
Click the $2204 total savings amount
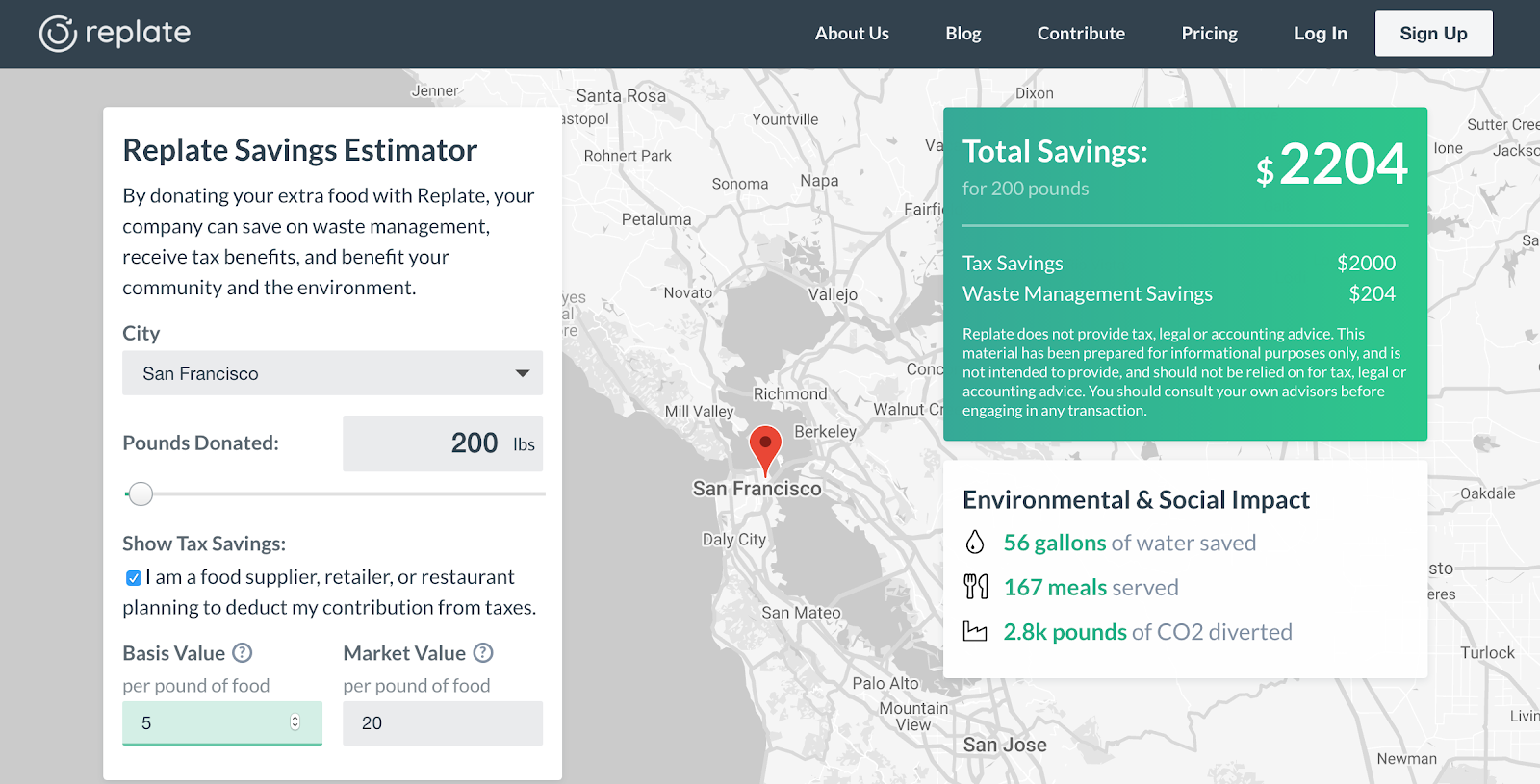[x=1332, y=164]
